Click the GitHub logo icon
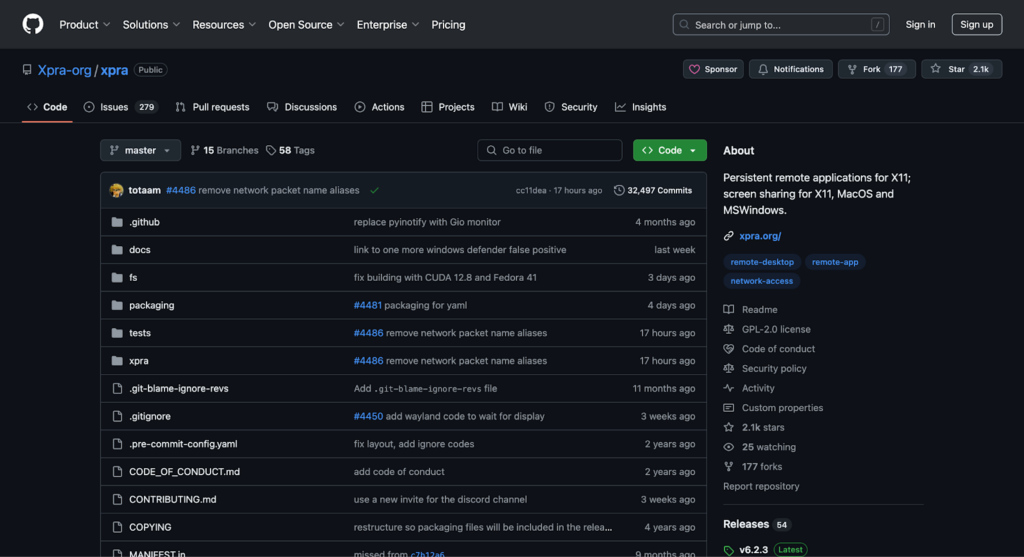The width and height of the screenshot is (1024, 557). point(33,24)
